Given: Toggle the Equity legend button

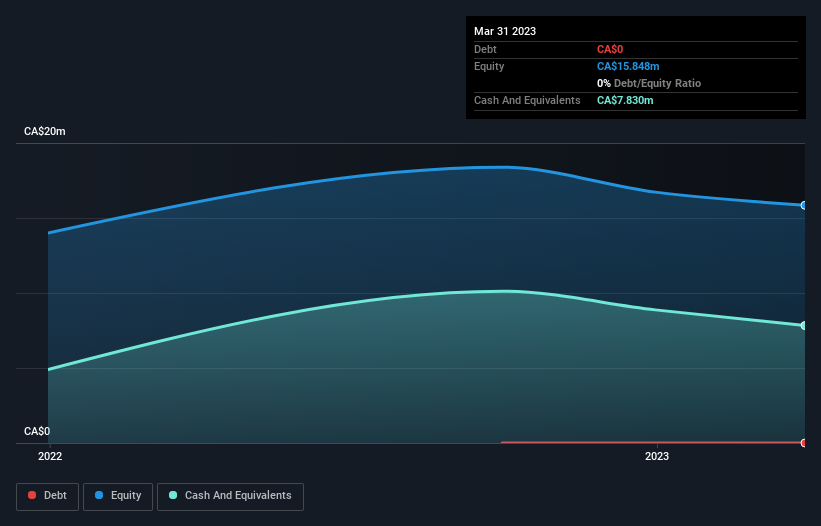Looking at the screenshot, I should tap(118, 496).
